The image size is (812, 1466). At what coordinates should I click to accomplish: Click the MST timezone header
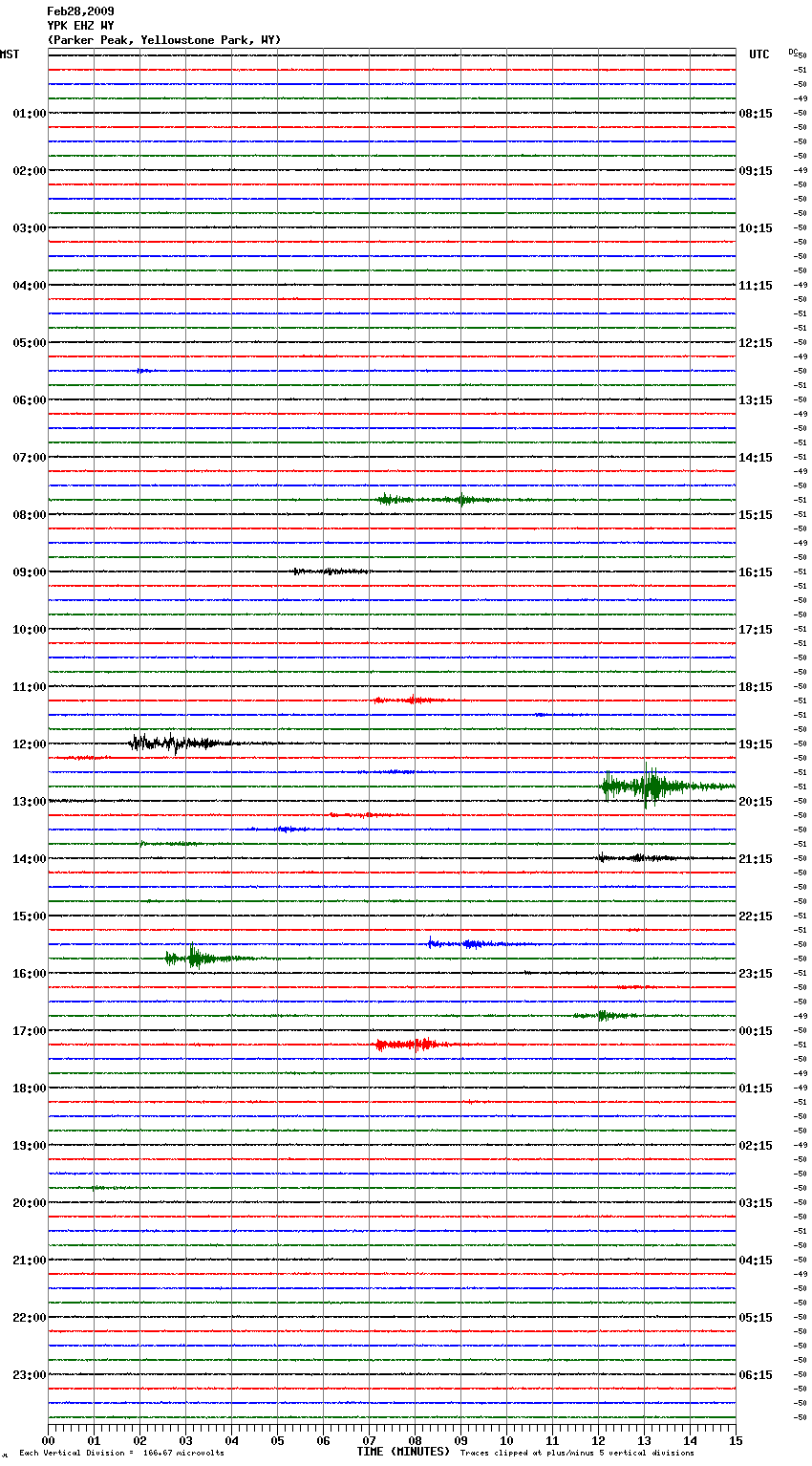click(10, 54)
